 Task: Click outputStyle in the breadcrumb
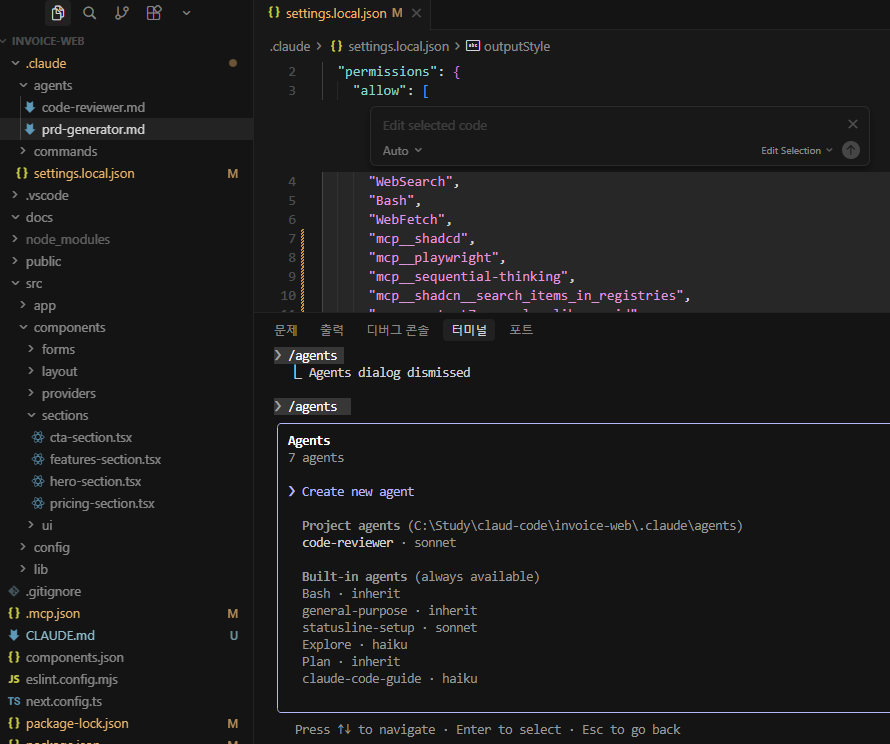516,47
